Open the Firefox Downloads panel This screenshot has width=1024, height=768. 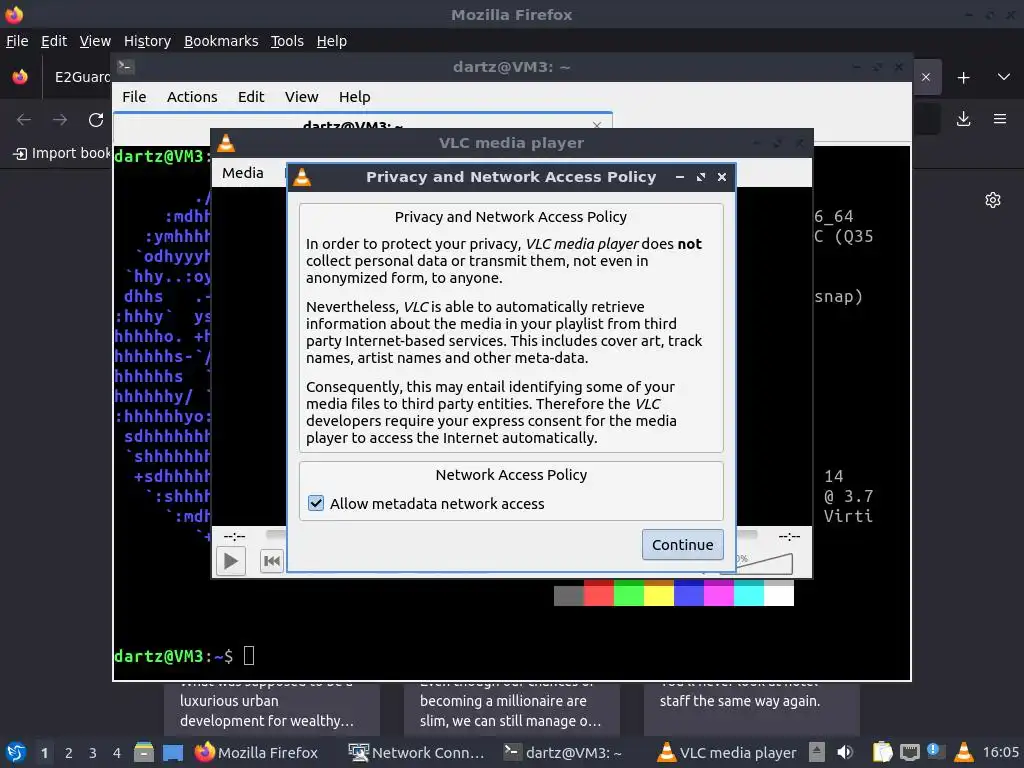pos(963,119)
